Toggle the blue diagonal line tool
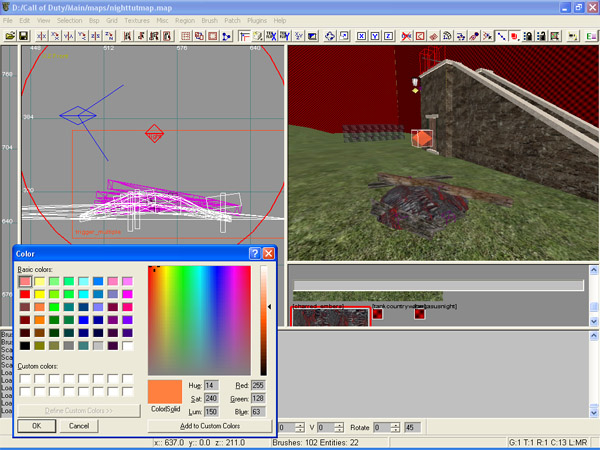Viewport: 600px width, 450px height. [501, 36]
